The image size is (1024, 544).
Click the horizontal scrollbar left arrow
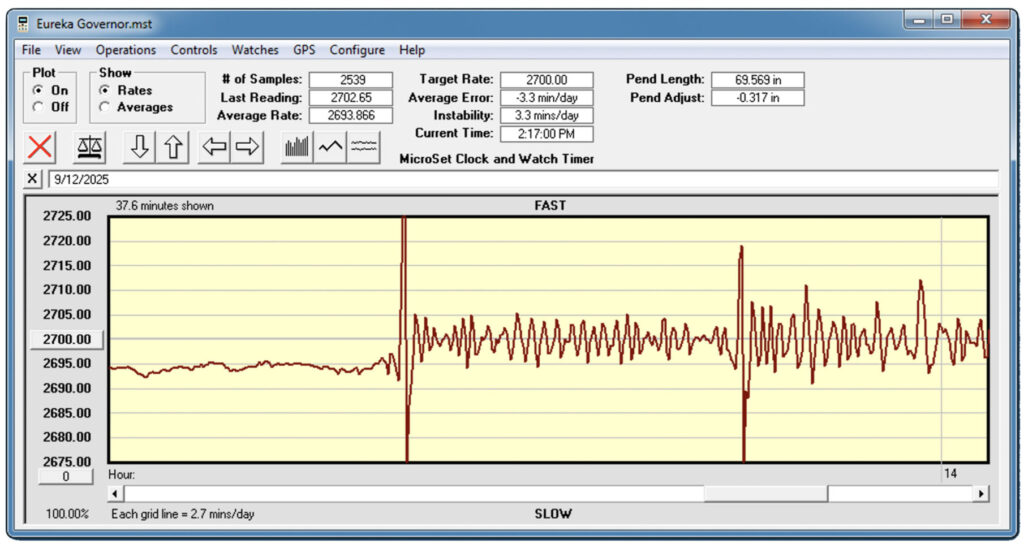pyautogui.click(x=116, y=493)
